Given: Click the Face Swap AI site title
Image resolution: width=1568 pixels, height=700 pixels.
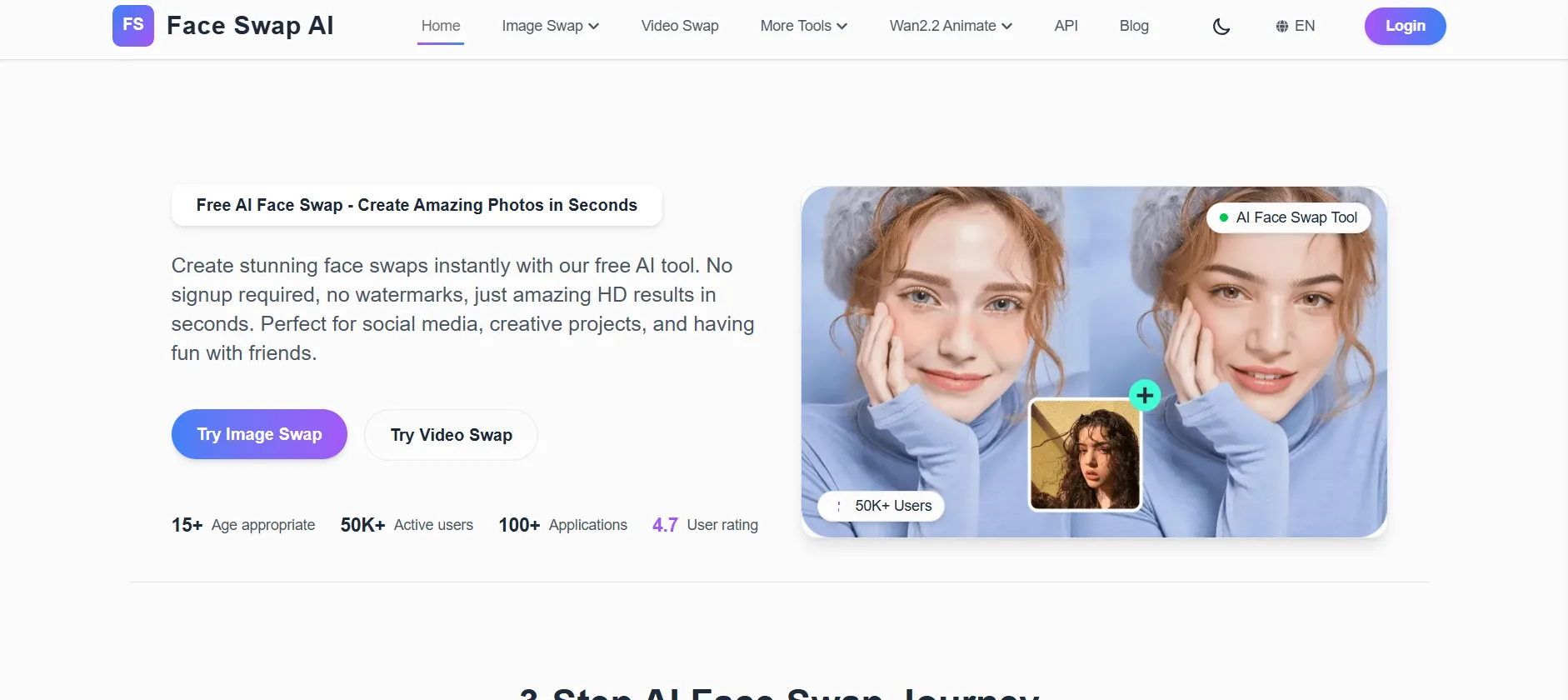Looking at the screenshot, I should point(250,26).
